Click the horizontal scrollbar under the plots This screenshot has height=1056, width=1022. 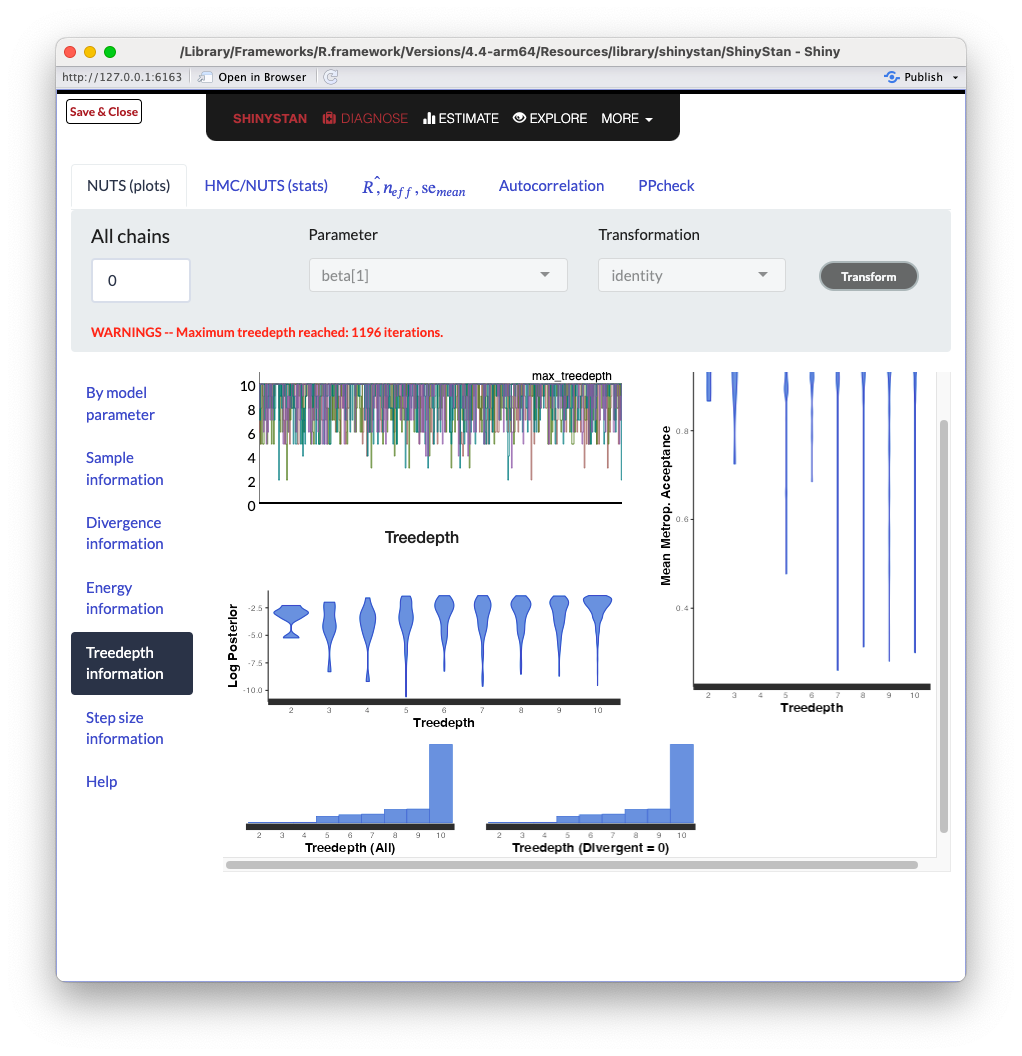(x=572, y=865)
